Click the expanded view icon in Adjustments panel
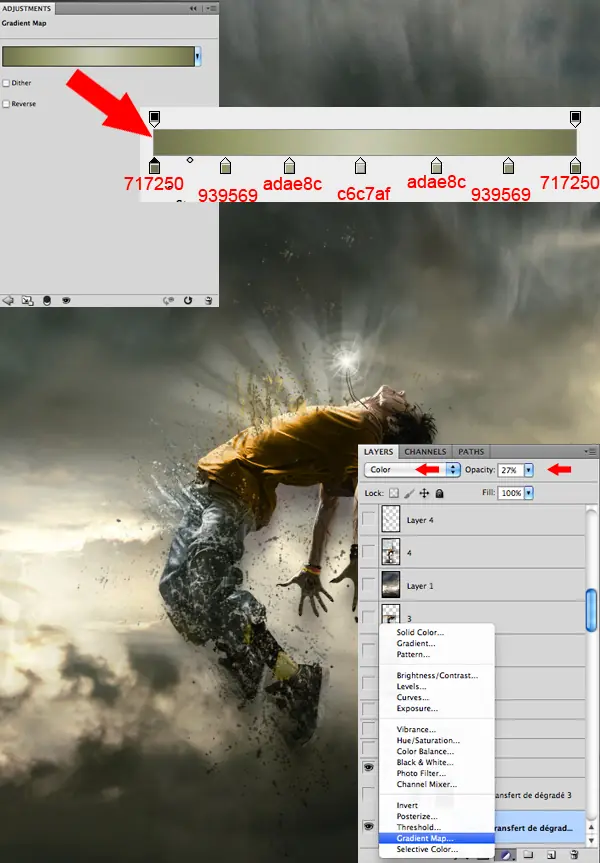This screenshot has width=600, height=863. tap(27, 301)
